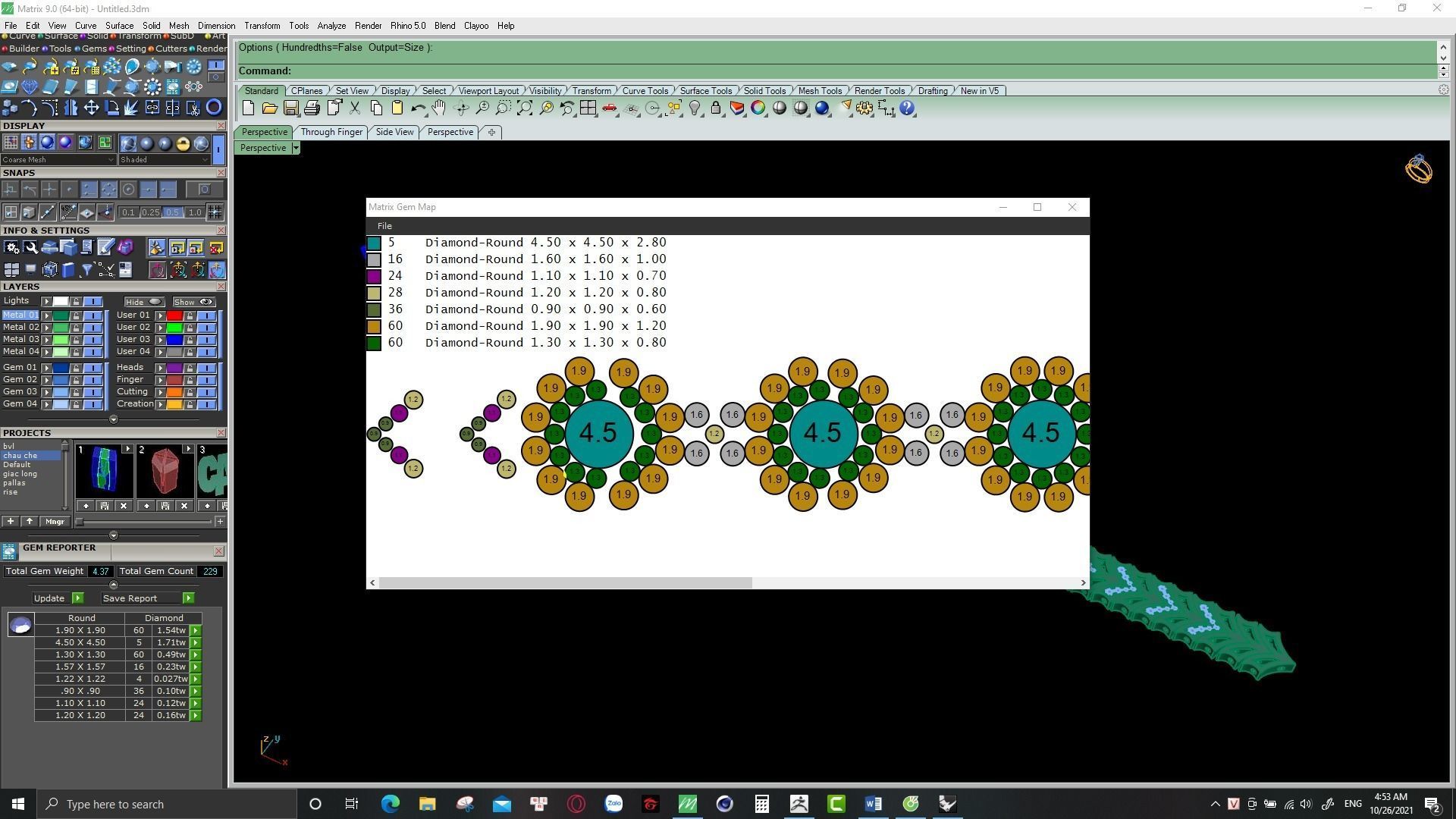Toggle the Gem 01 layer on/off switch
The image size is (1456, 819).
click(93, 368)
